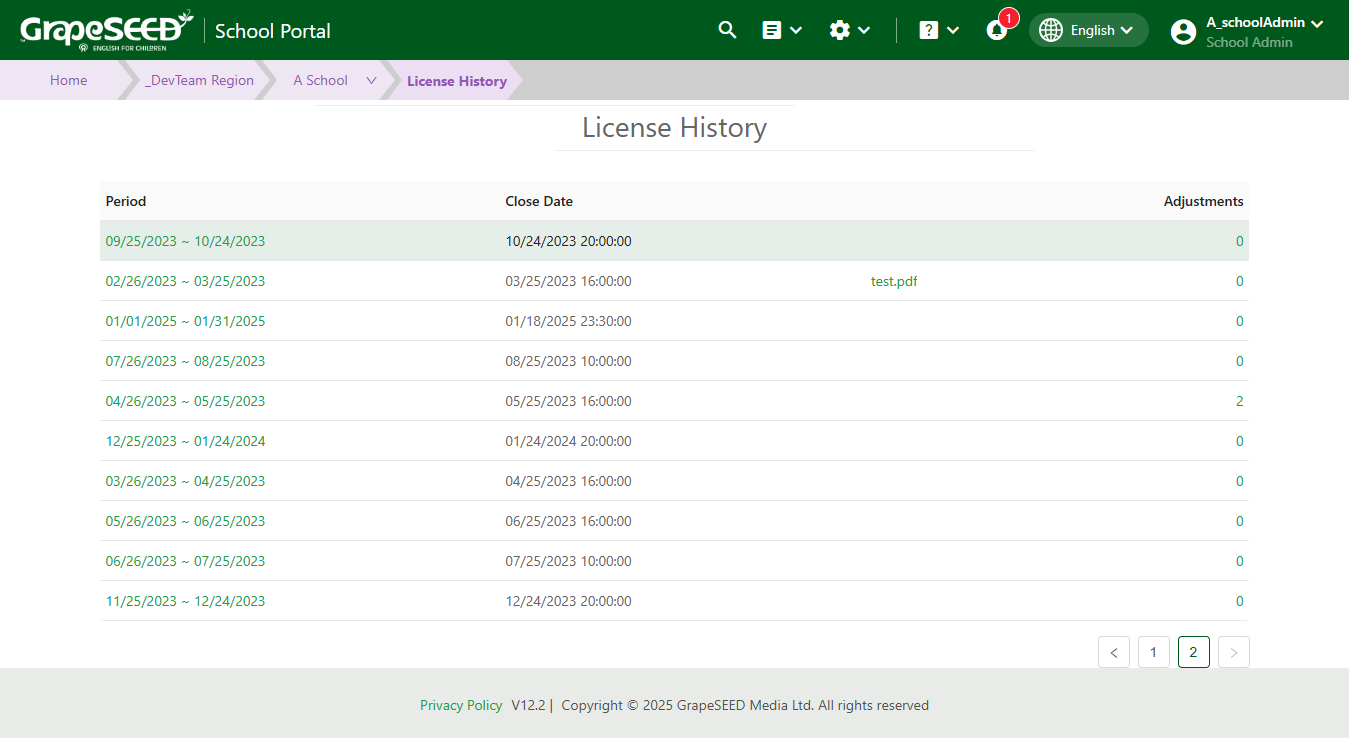Viewport: 1349px width, 738px height.
Task: Open period 09/25/2023 ~ 10/24/2023
Action: pyautogui.click(x=186, y=241)
